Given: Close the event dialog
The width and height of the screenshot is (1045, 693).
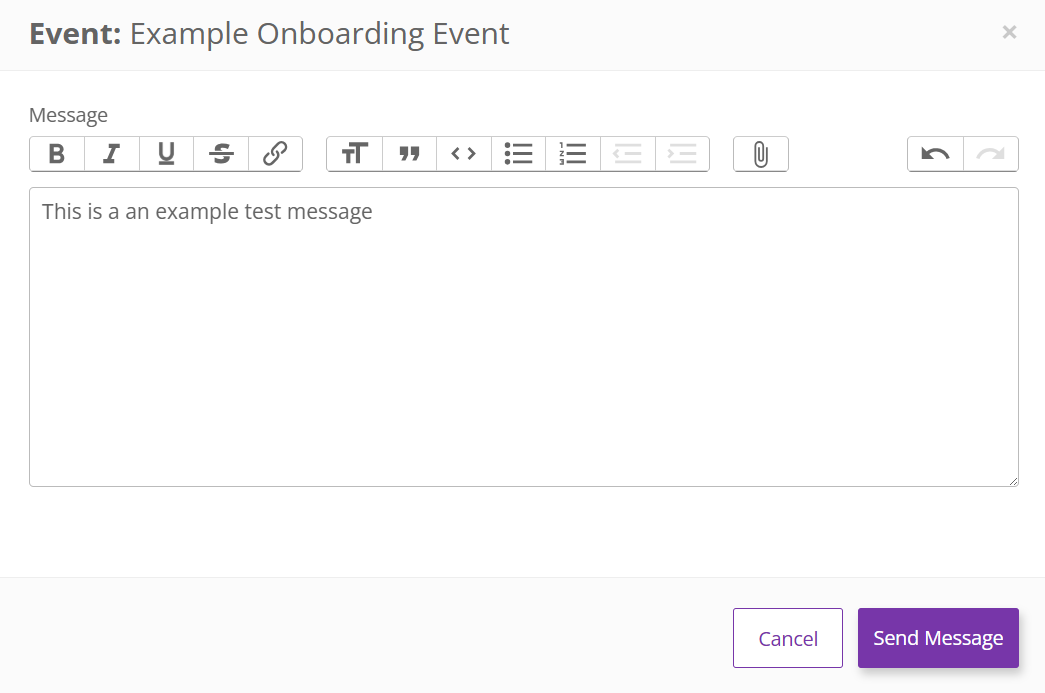Looking at the screenshot, I should click(1009, 32).
